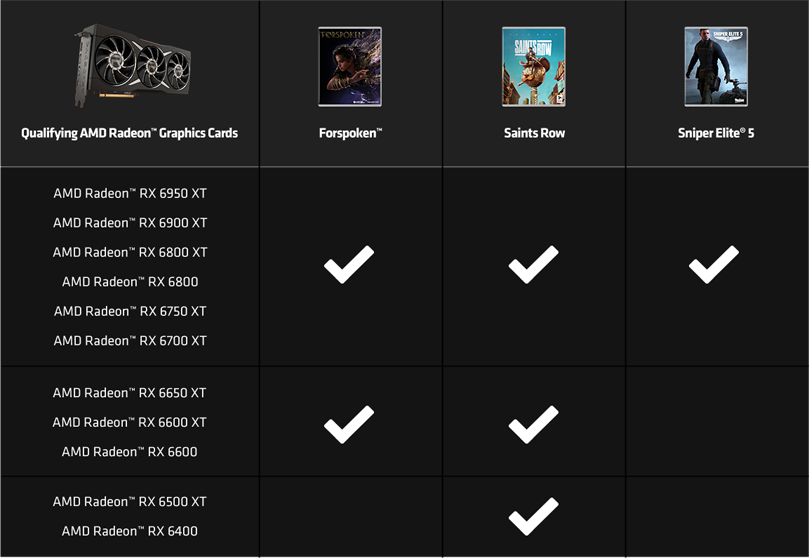Click the Saints Row game cover image
Image resolution: width=809 pixels, height=558 pixels.
[533, 67]
